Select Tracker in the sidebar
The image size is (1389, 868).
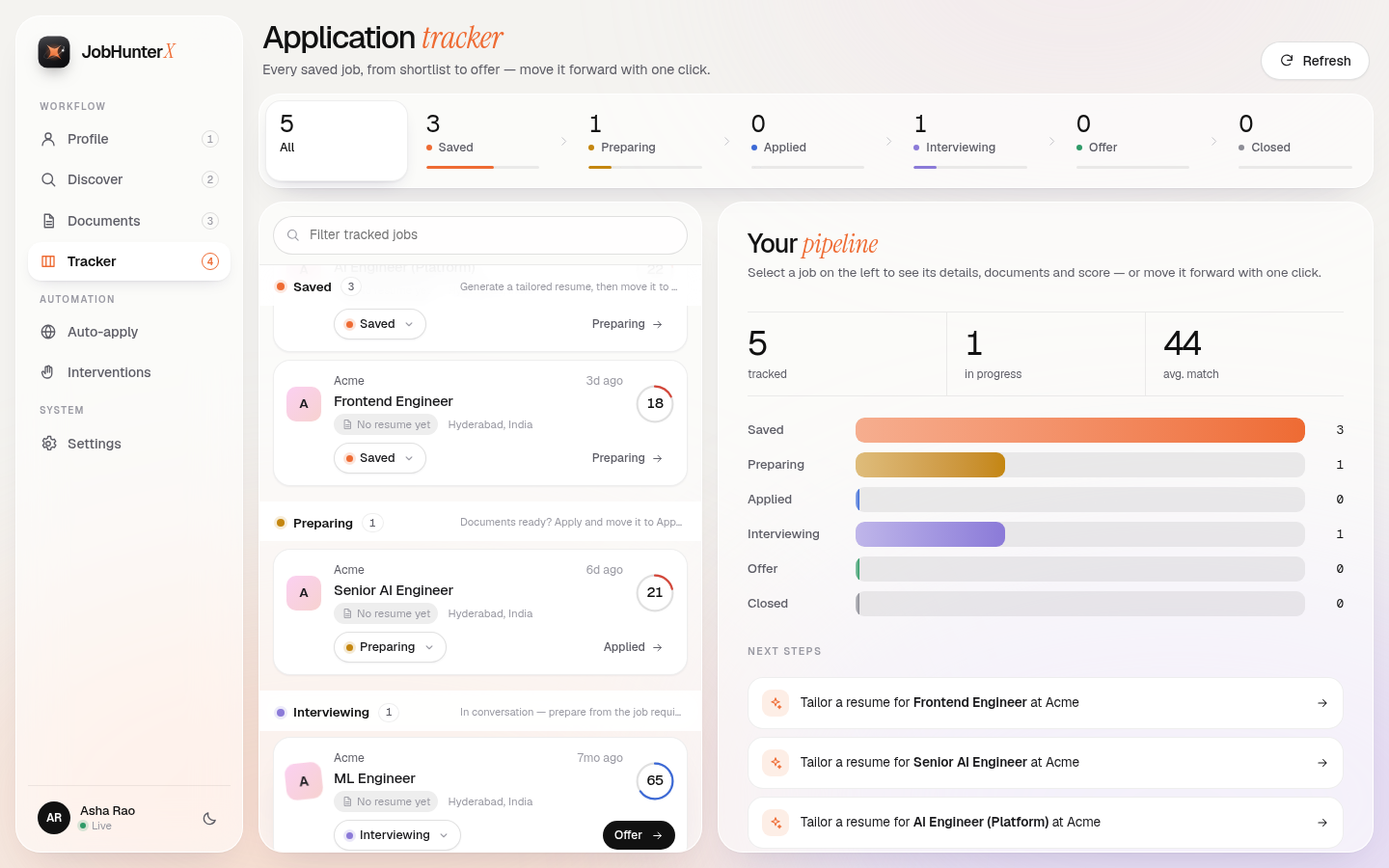129,261
